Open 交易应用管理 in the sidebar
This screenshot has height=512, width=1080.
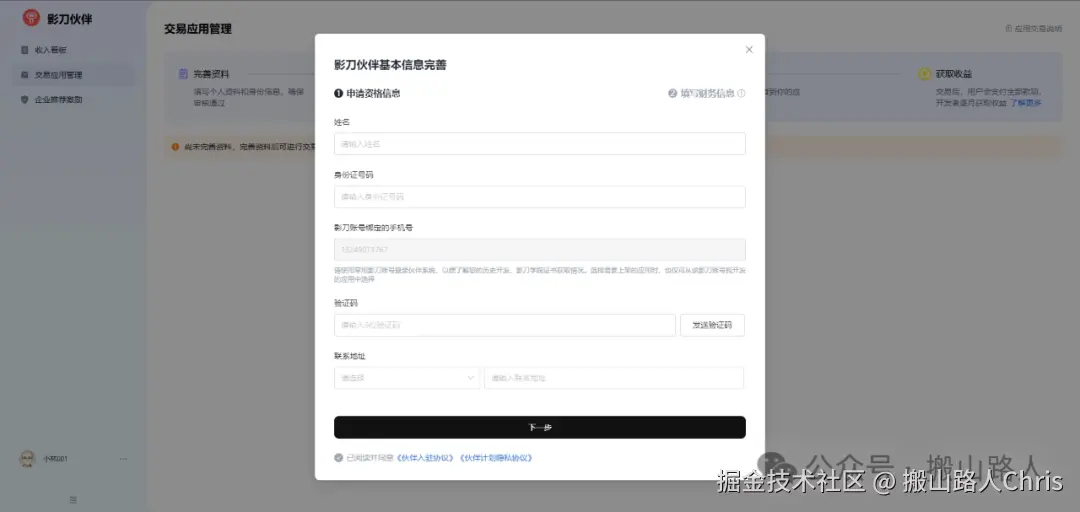[74, 74]
